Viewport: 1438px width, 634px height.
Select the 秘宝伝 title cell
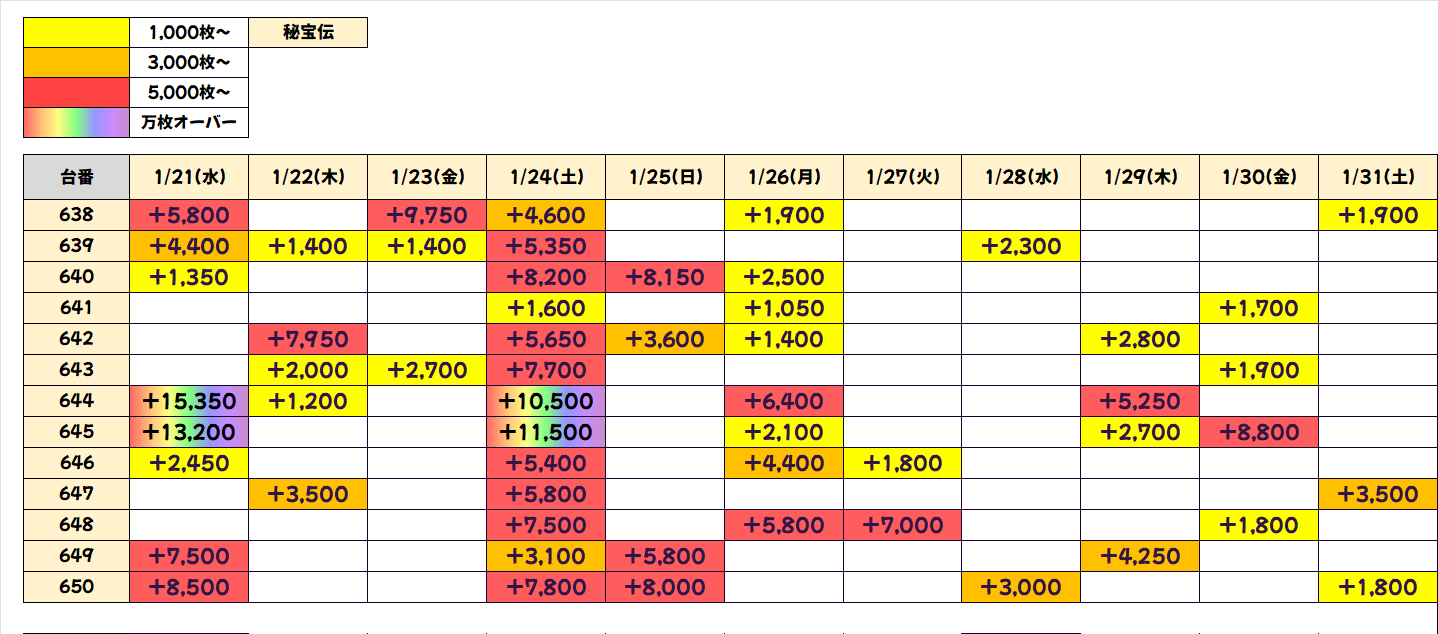[x=308, y=33]
